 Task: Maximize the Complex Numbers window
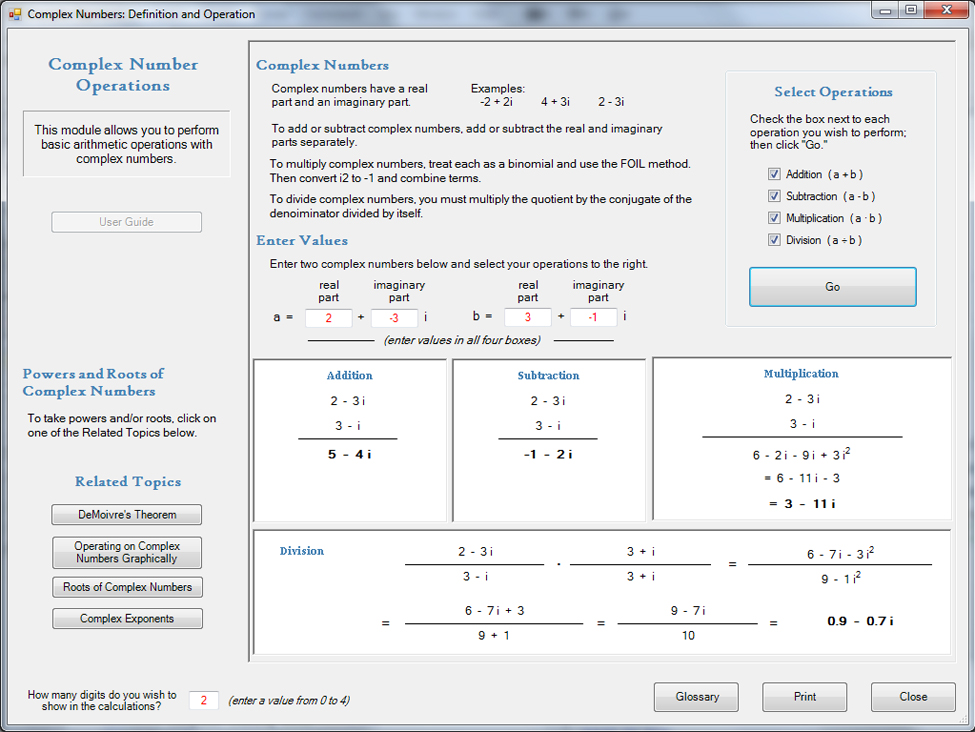coord(910,11)
